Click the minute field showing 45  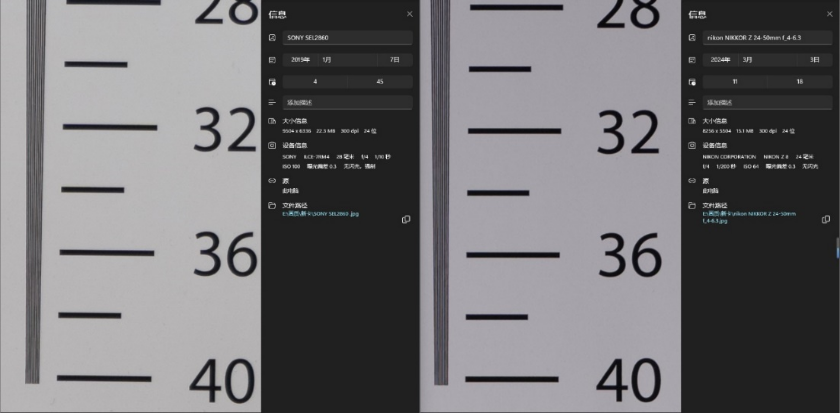(x=379, y=81)
